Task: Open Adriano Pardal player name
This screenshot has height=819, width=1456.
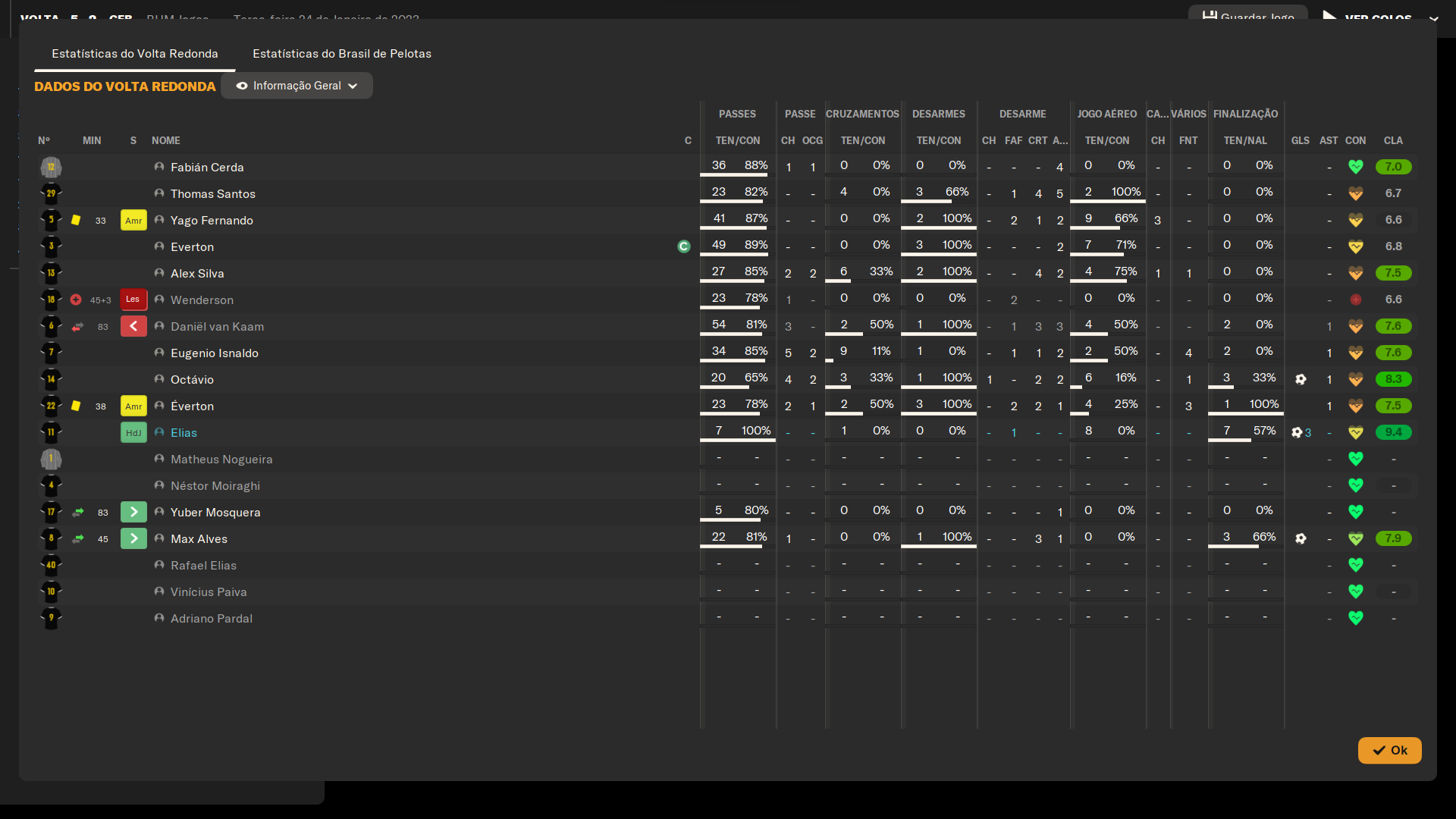Action: (212, 619)
